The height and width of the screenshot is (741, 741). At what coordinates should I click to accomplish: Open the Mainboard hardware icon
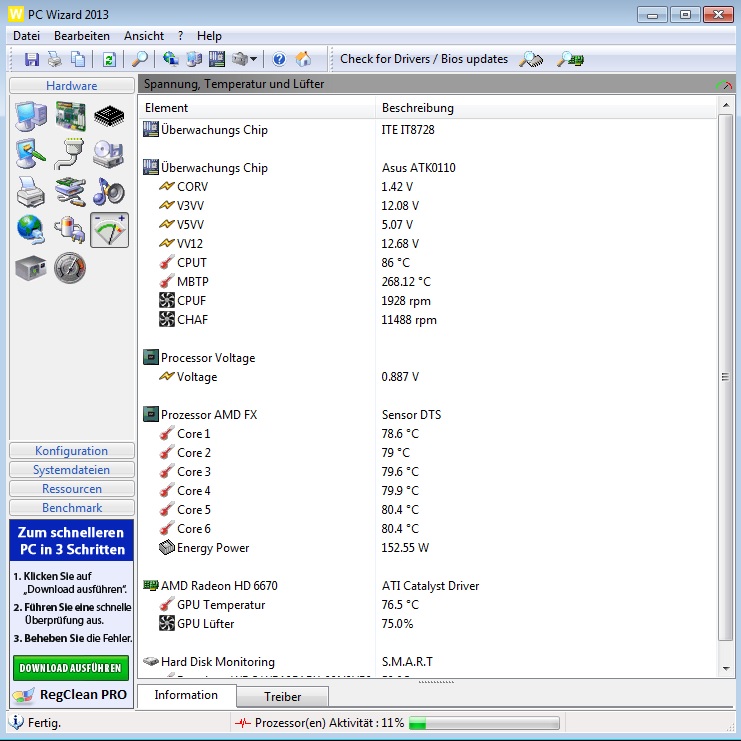(70, 116)
